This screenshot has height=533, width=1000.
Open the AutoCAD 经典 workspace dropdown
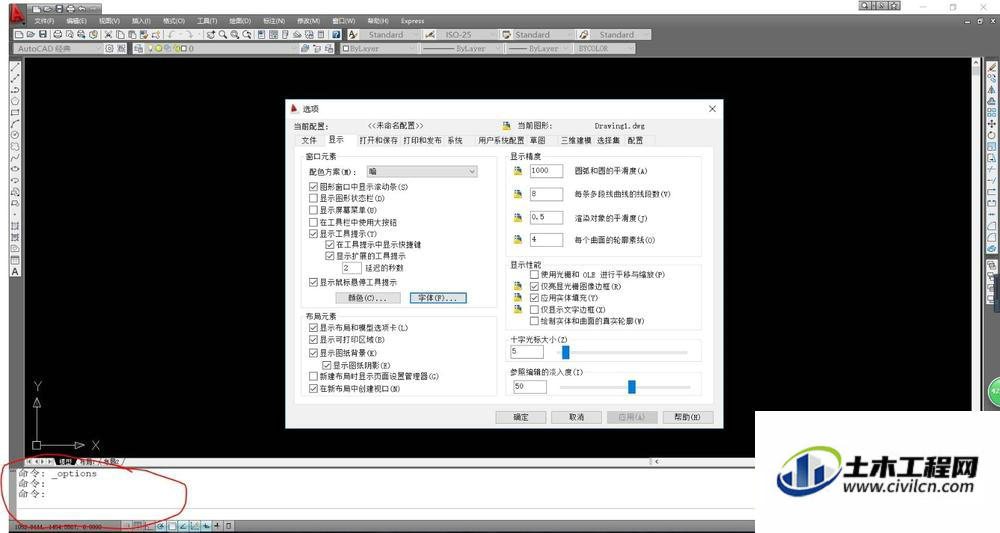(x=58, y=48)
